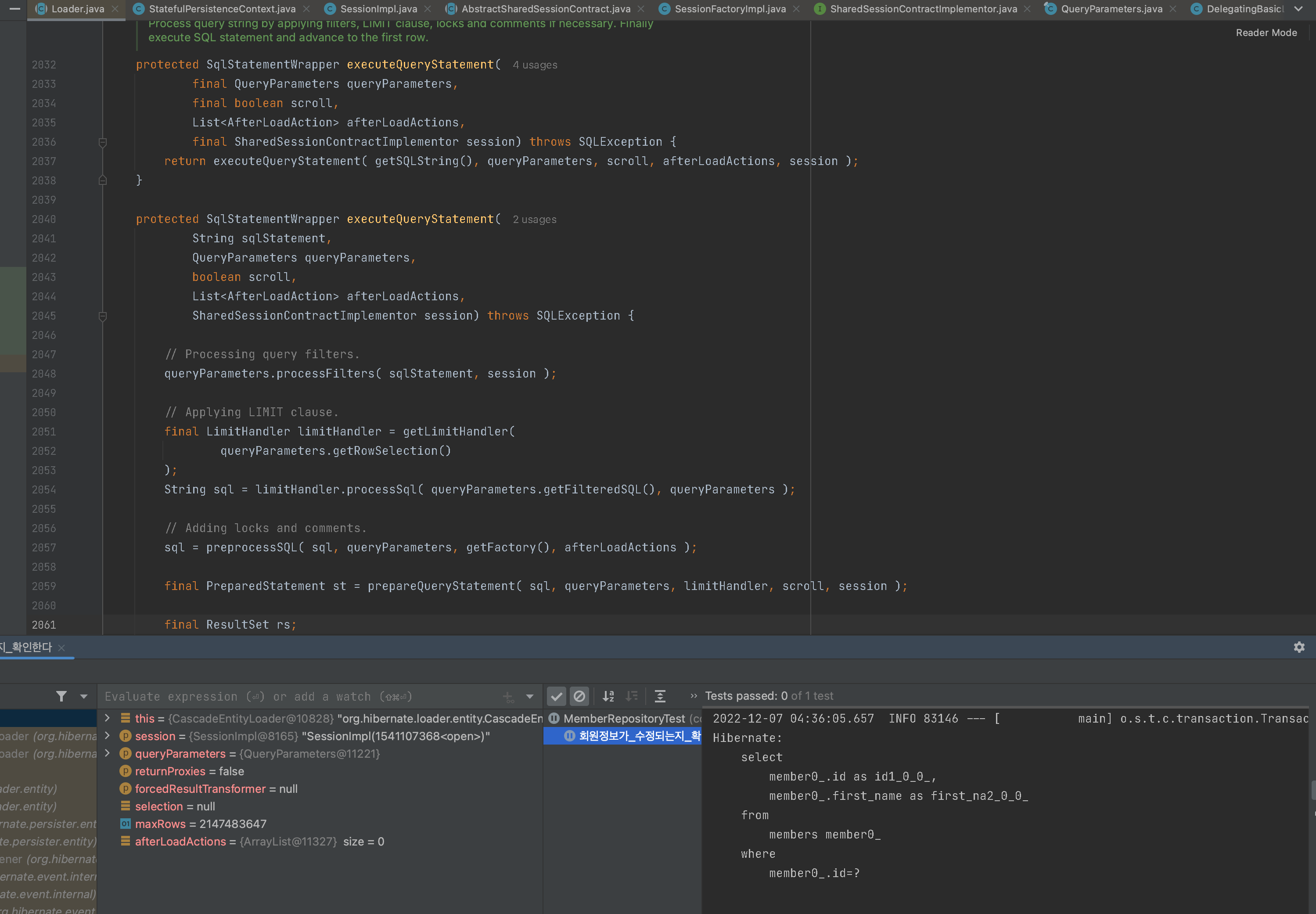Expand the 'this' variable node

(x=107, y=718)
